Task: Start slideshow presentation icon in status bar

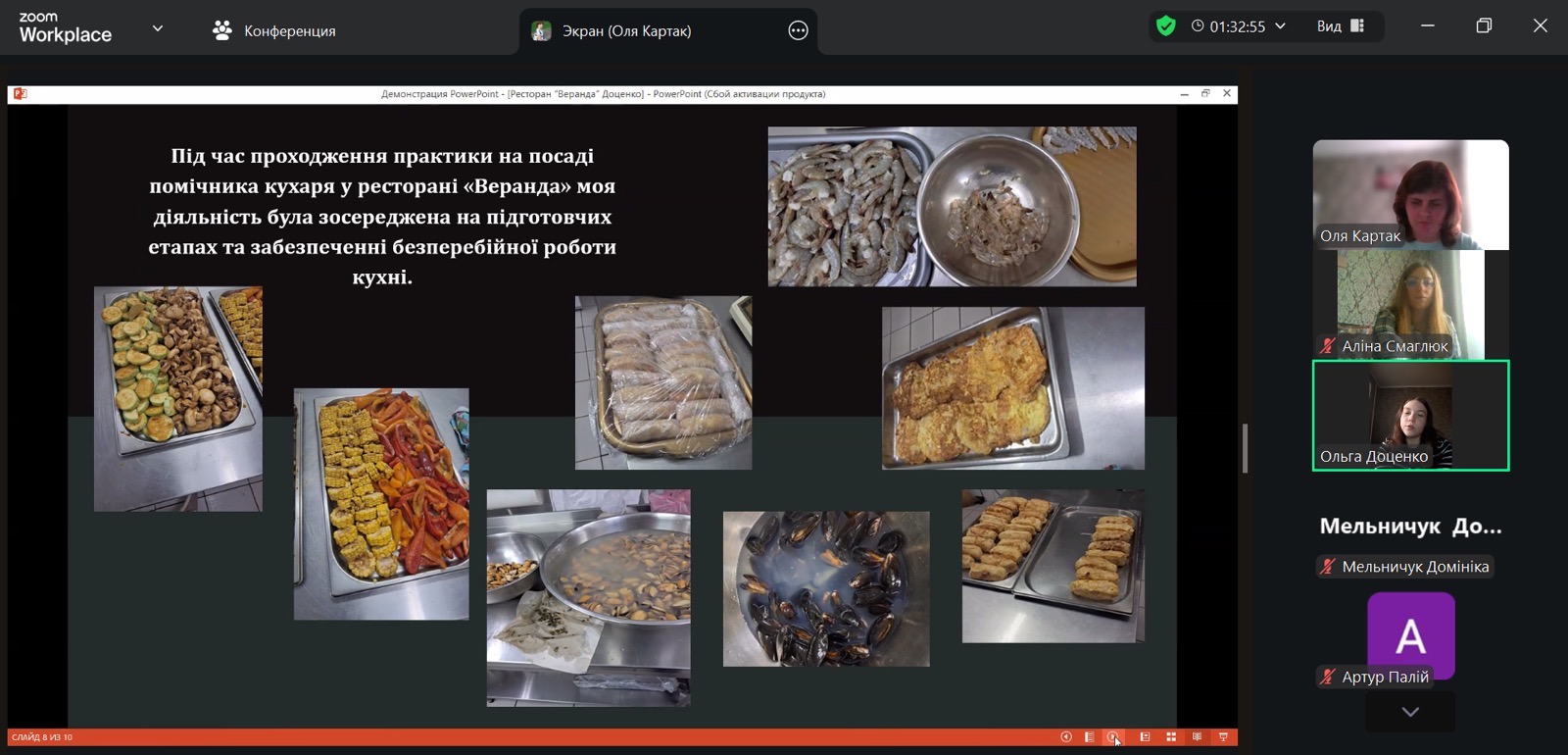Action: 1223,737
